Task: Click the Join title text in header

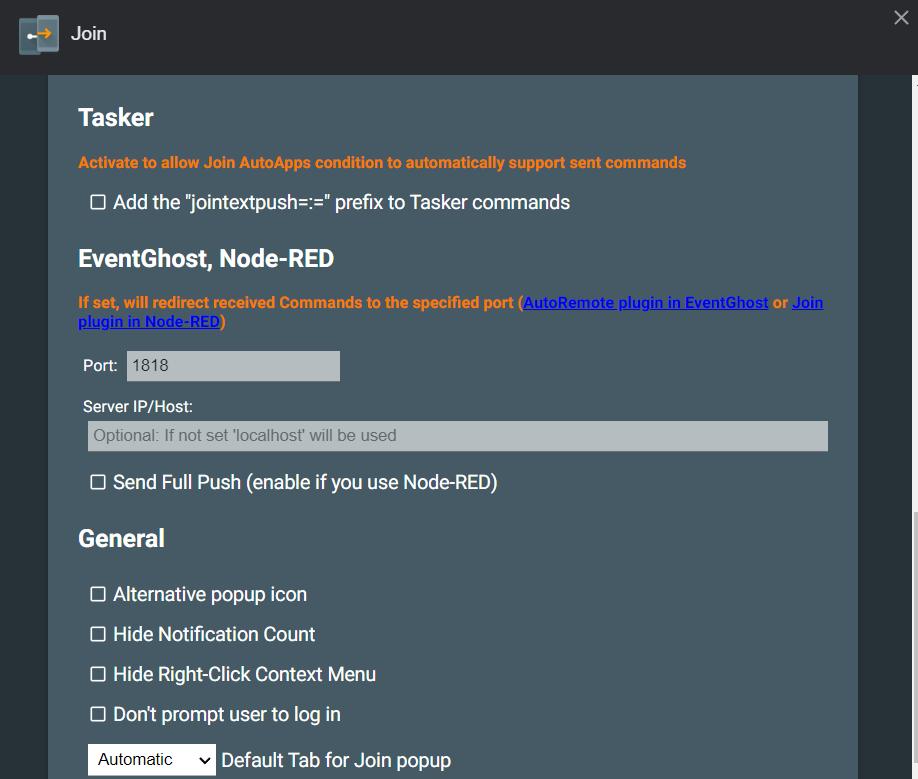Action: (x=88, y=34)
